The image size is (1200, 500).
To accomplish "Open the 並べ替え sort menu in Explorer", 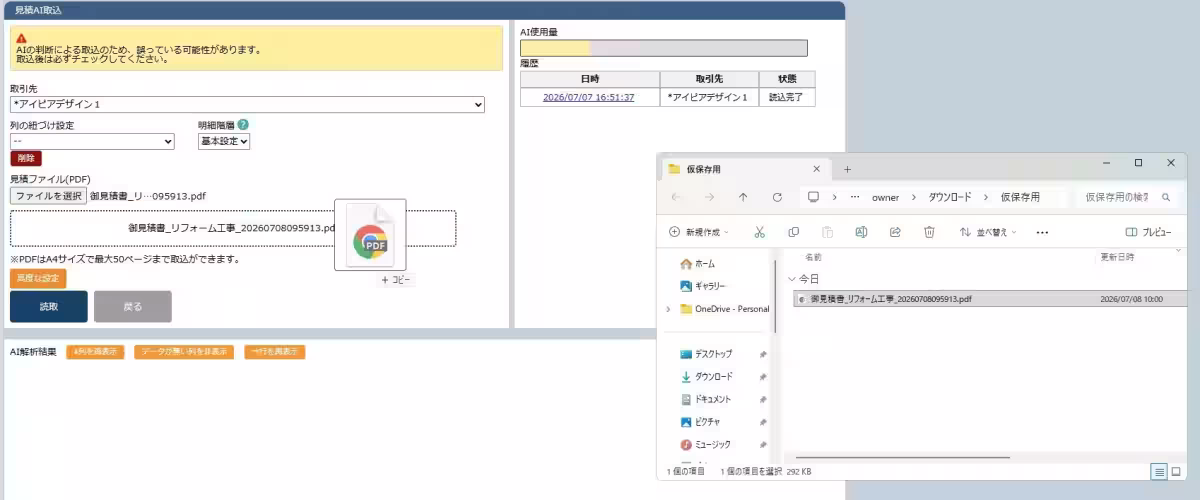I will point(987,232).
